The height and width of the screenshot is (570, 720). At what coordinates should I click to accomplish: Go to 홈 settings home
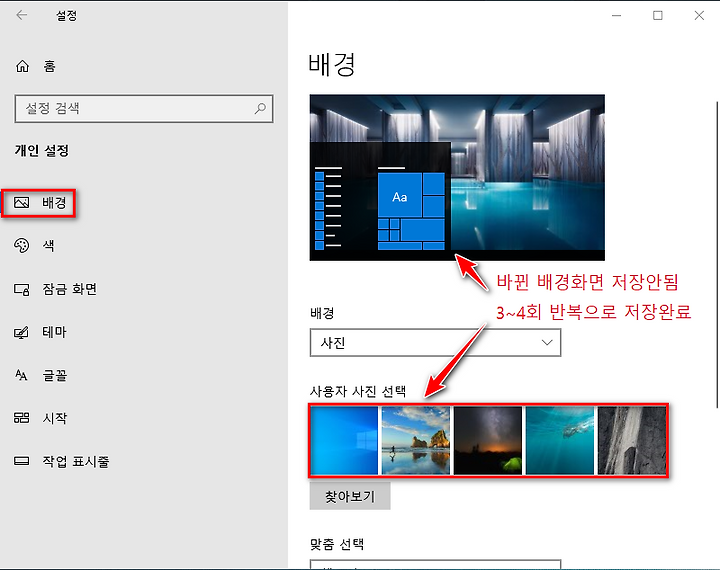pyautogui.click(x=49, y=66)
